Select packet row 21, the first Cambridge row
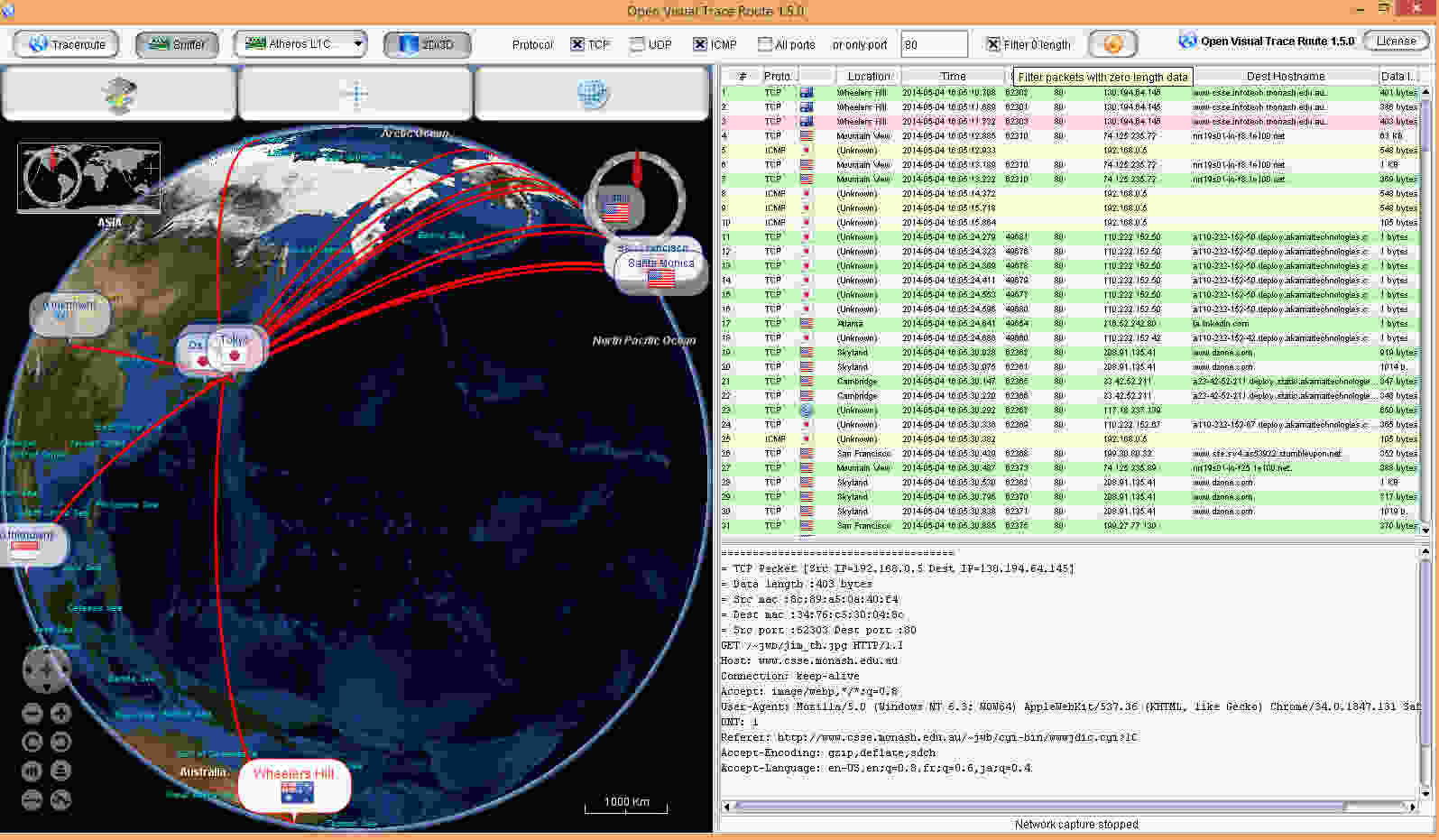This screenshot has height=840, width=1439. click(x=1070, y=381)
